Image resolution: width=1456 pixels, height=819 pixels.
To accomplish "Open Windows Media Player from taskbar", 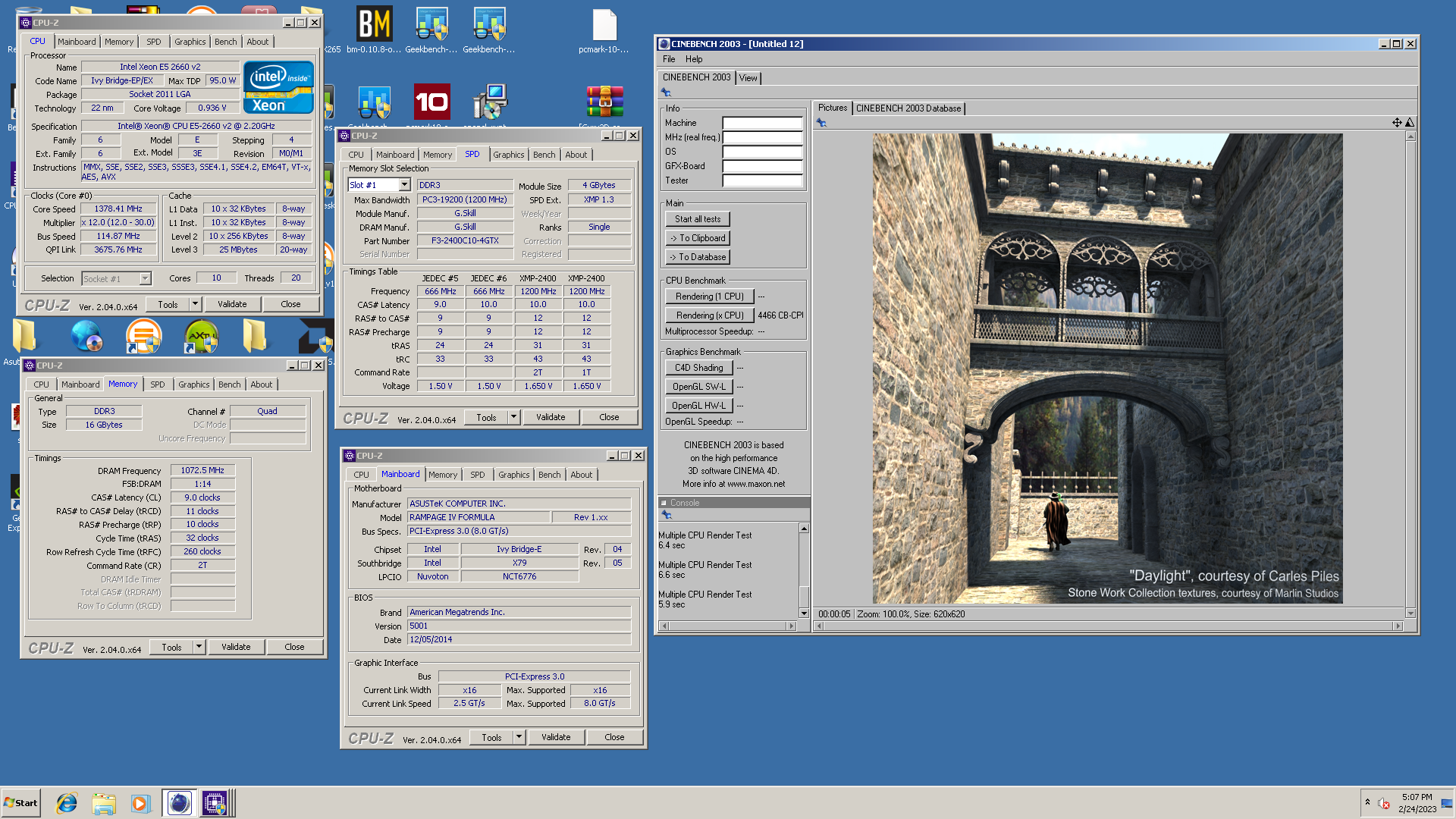I will [140, 803].
